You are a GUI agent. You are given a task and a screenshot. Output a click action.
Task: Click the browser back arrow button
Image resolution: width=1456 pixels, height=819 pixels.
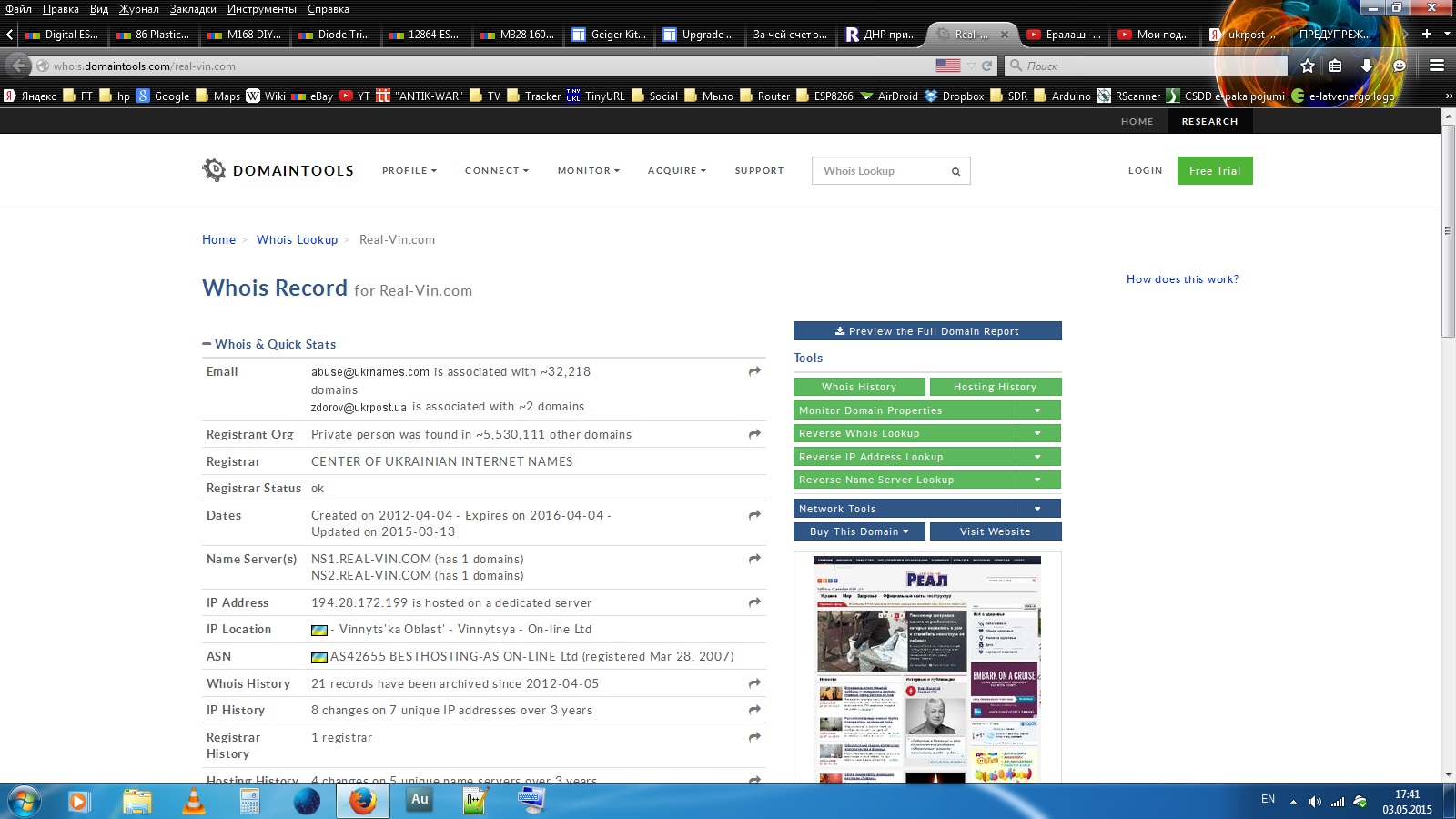click(x=18, y=66)
